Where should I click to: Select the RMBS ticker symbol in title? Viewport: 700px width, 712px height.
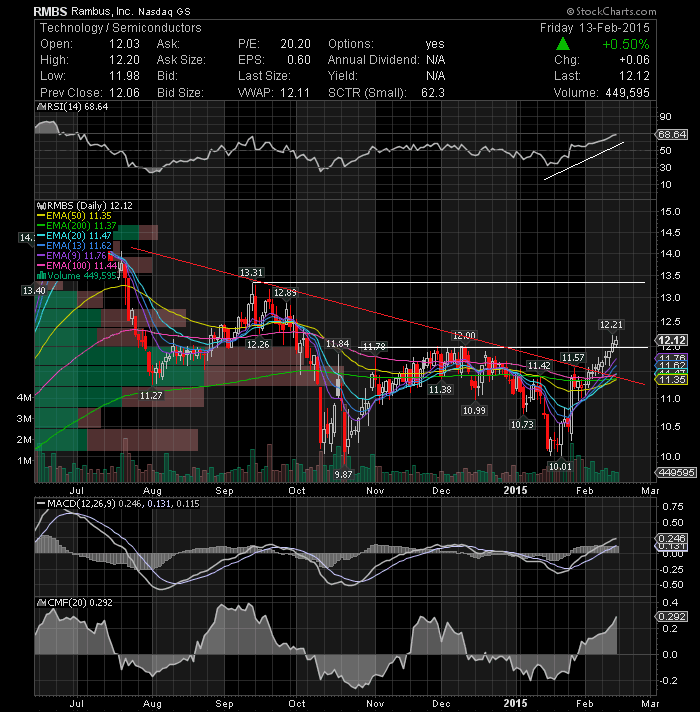(50, 11)
